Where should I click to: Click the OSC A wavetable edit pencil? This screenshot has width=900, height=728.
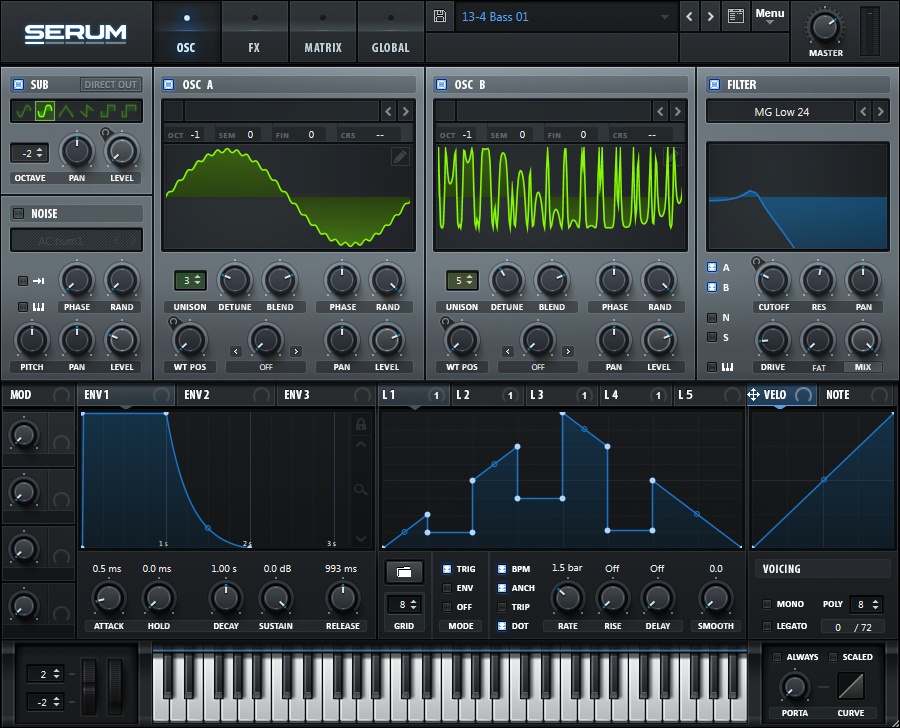tap(399, 157)
